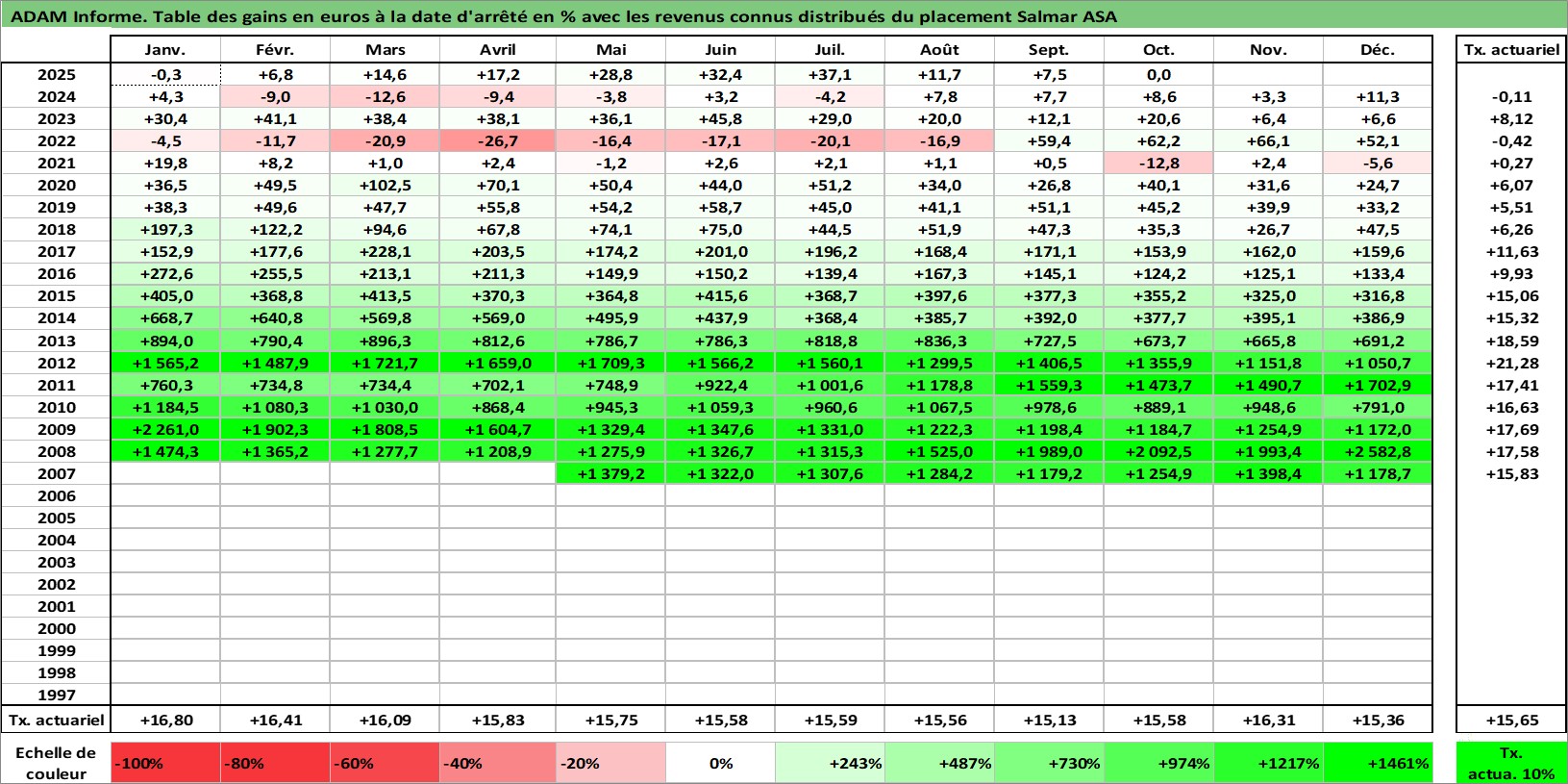Click the 2009 Janv. value "+2 261,0"
This screenshot has width=1568, height=784.
(x=165, y=430)
